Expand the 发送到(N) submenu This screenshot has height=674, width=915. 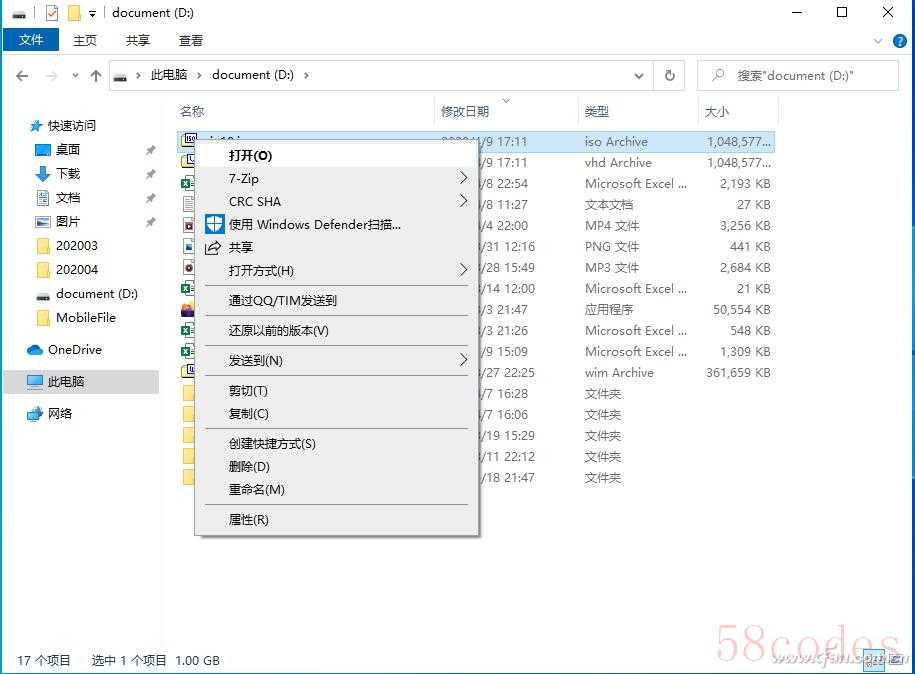coord(337,361)
